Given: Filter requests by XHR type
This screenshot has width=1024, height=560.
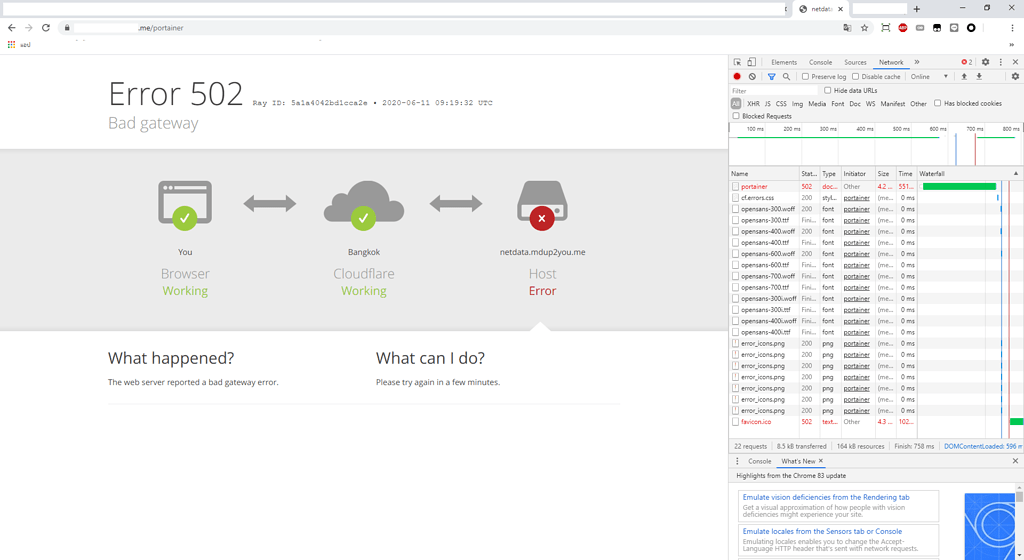Looking at the screenshot, I should (x=753, y=104).
